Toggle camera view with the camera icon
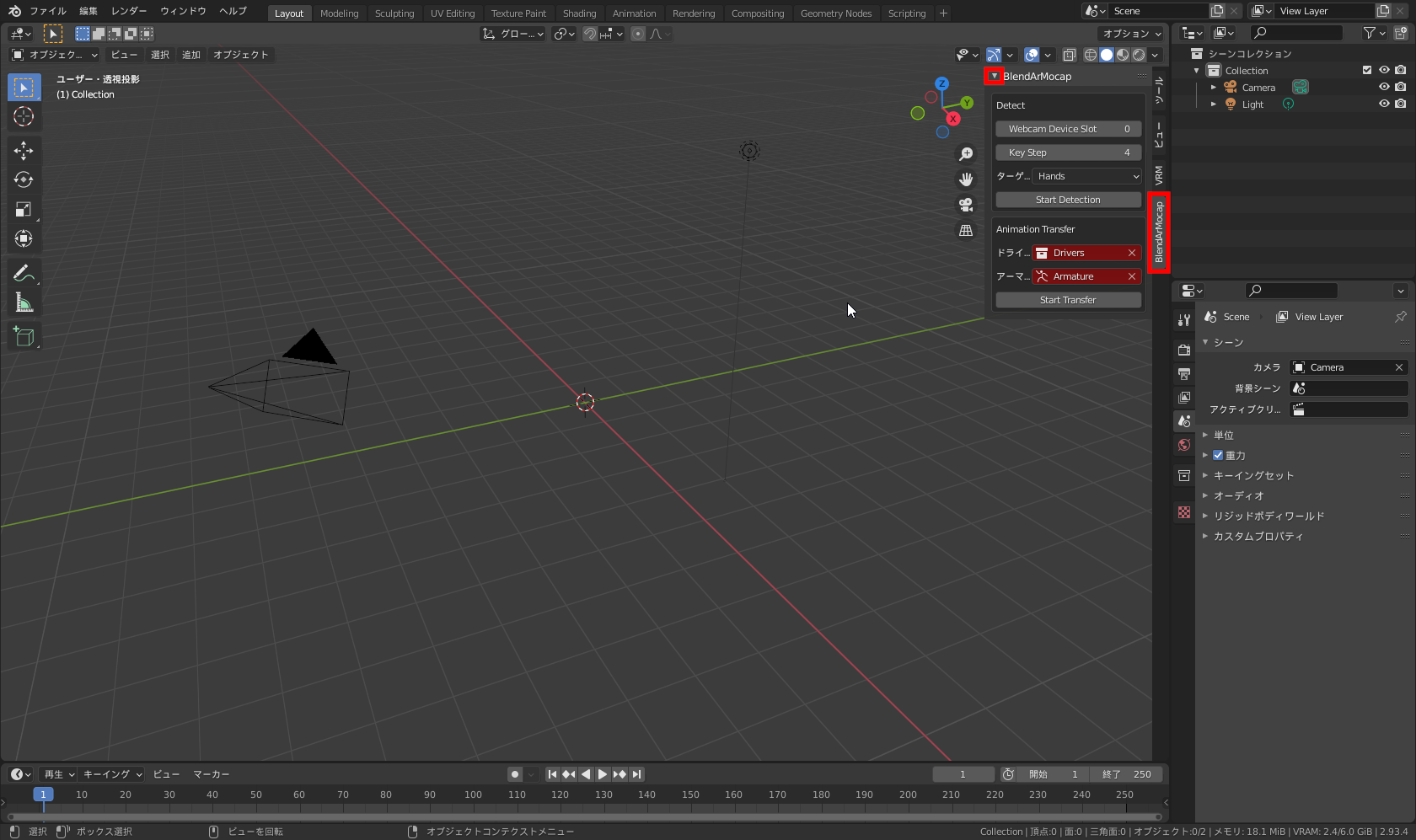This screenshot has width=1416, height=840. click(x=966, y=205)
